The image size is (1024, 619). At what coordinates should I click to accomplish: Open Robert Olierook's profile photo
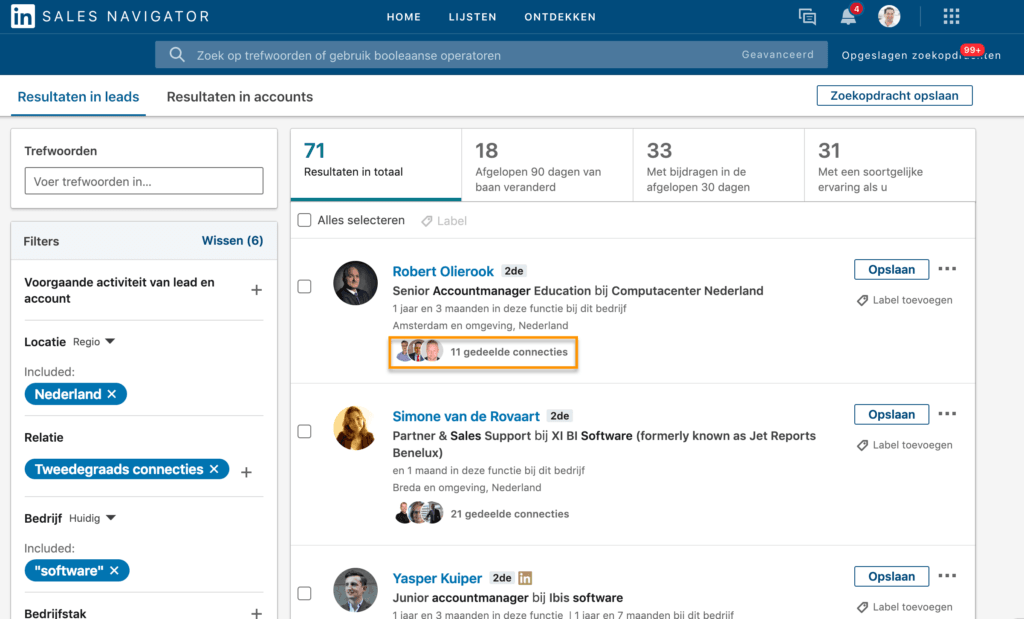pyautogui.click(x=355, y=283)
